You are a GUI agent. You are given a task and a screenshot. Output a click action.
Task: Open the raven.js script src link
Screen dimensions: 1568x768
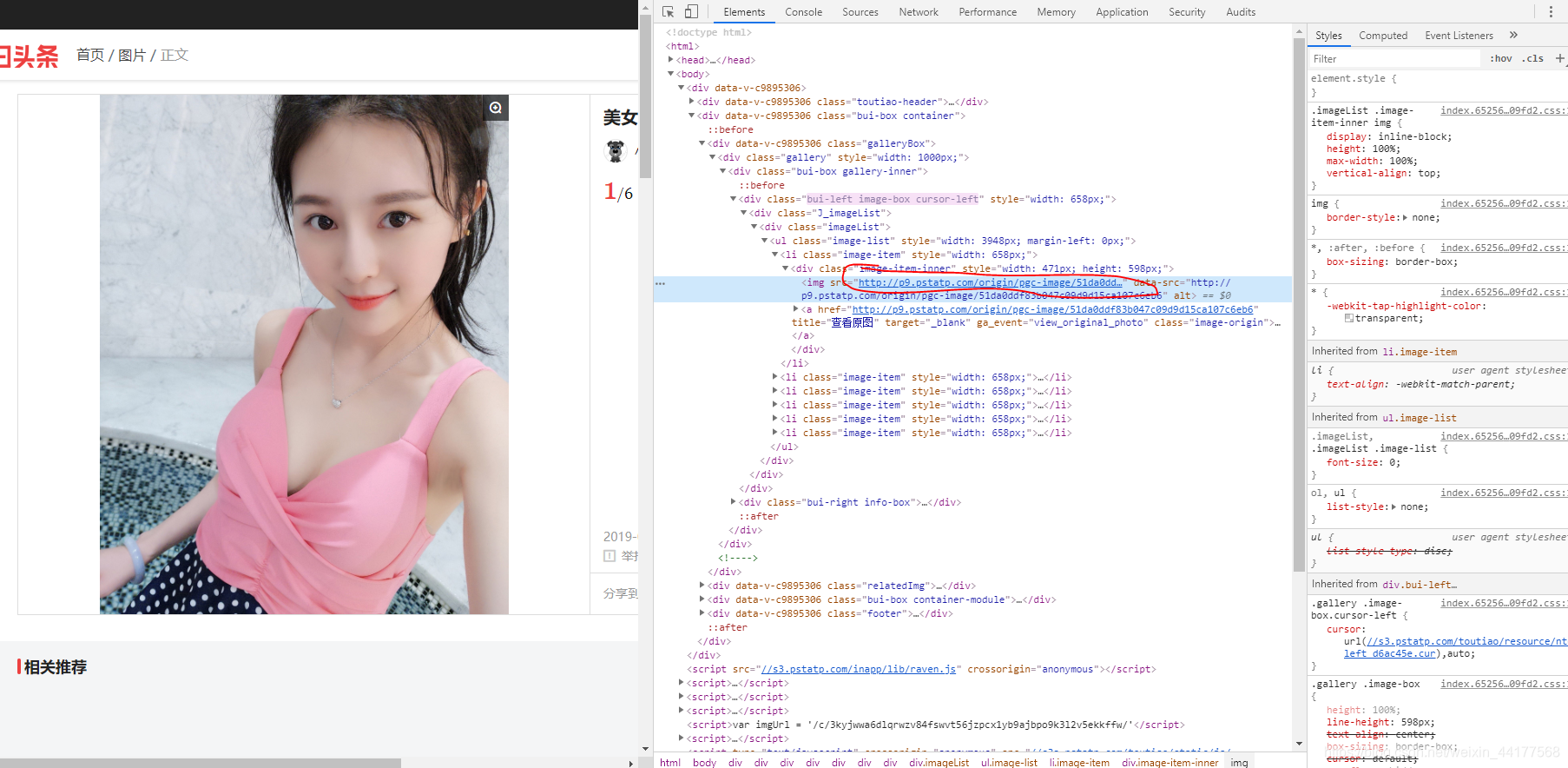(x=858, y=669)
